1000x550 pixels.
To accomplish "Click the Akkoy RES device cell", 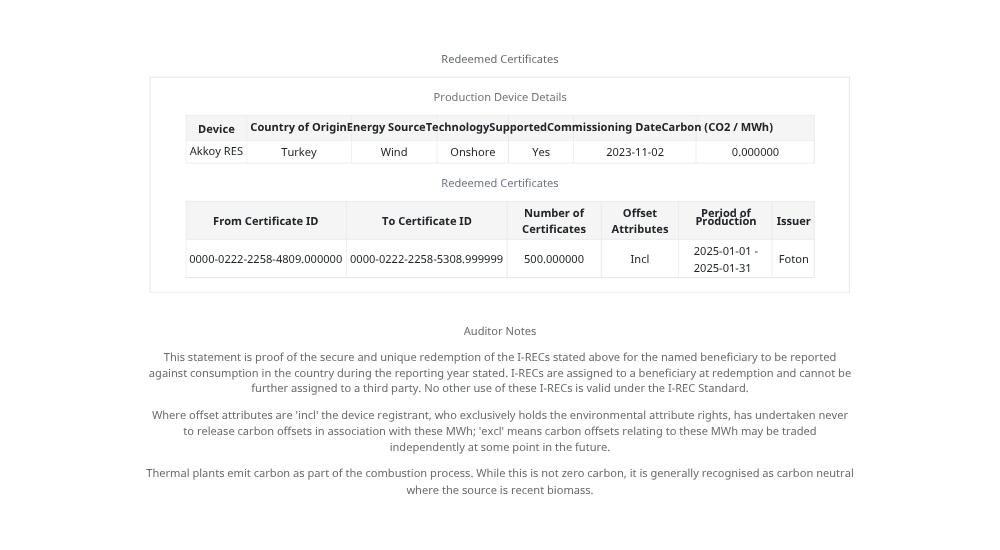I will 216,152.
